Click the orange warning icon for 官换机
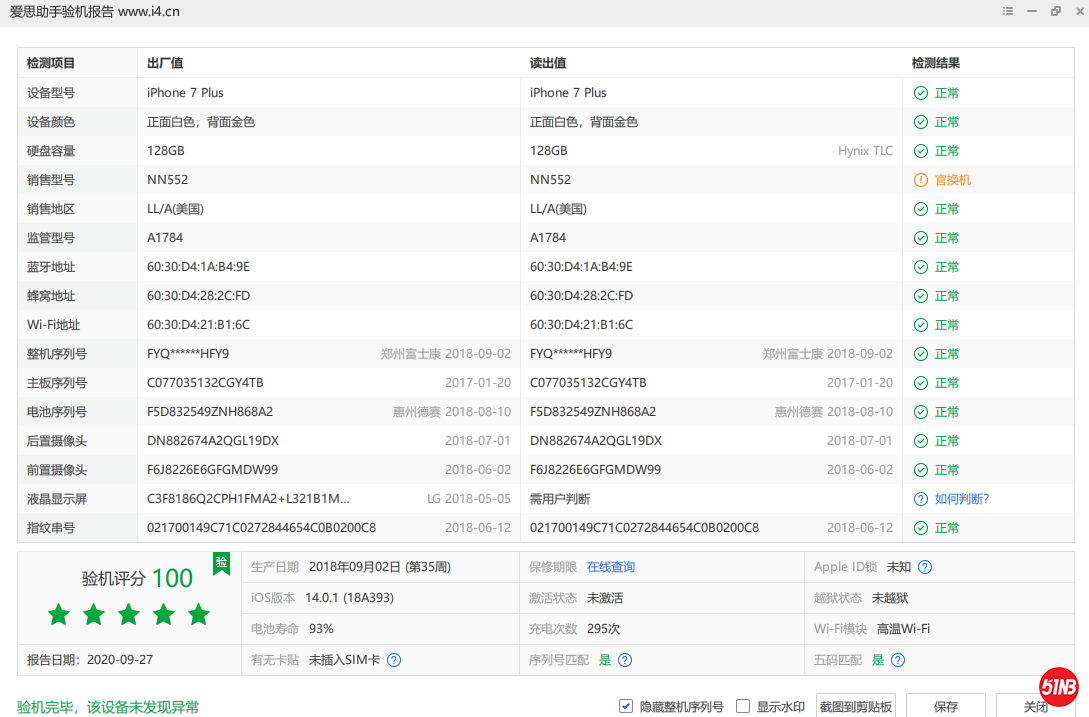Viewport: 1089px width, 717px height. tap(920, 180)
